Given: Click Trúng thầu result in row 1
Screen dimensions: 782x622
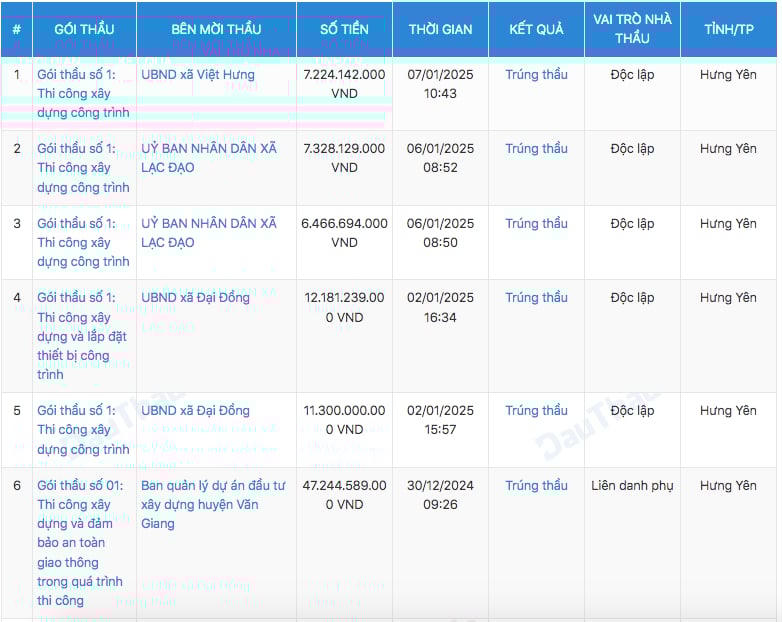Looking at the screenshot, I should pos(536,74).
